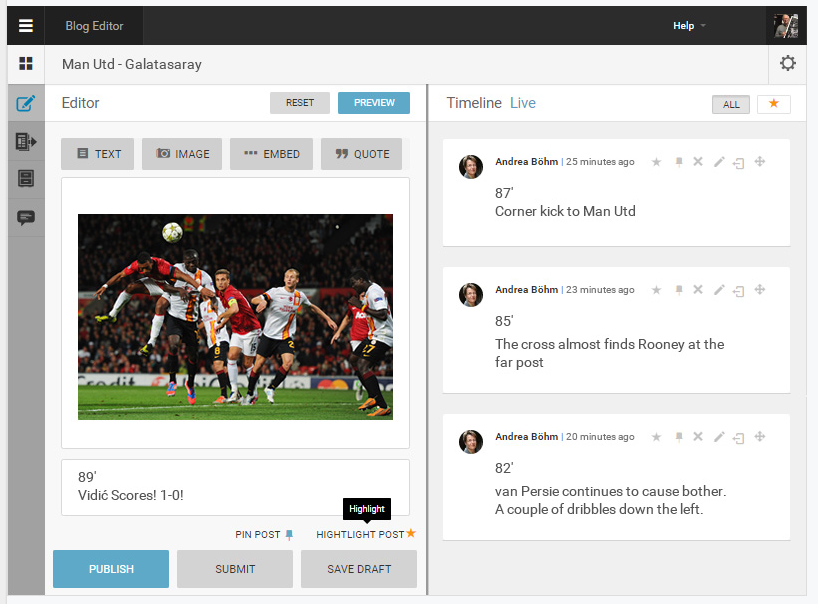Viewport: 818px width, 604px height.
Task: Pin the 87' Corner kick timeline post
Action: click(x=679, y=161)
